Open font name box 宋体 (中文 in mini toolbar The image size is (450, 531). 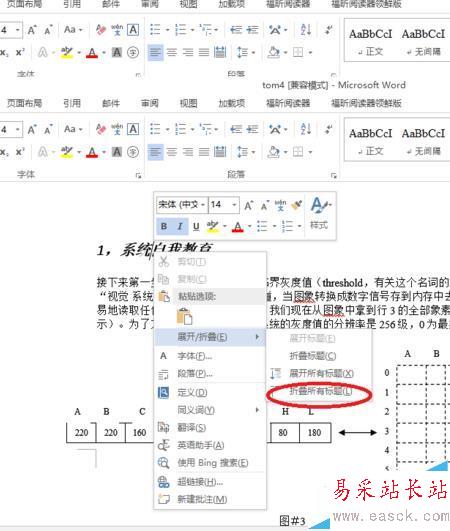click(182, 205)
